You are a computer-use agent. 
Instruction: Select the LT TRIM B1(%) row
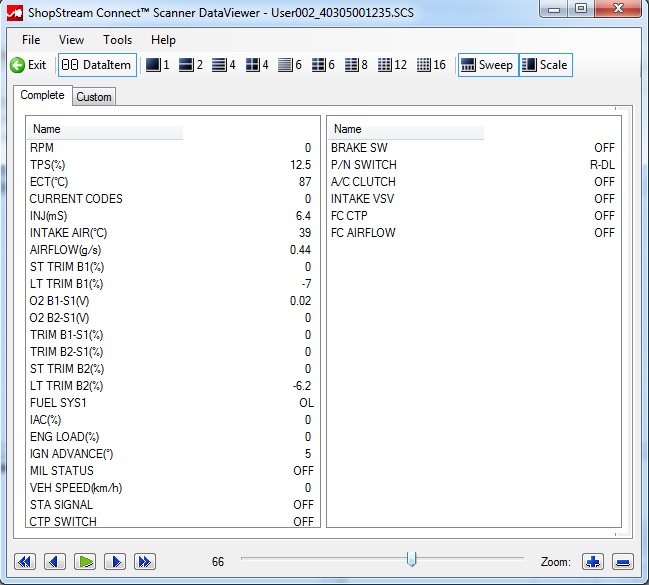tap(173, 284)
